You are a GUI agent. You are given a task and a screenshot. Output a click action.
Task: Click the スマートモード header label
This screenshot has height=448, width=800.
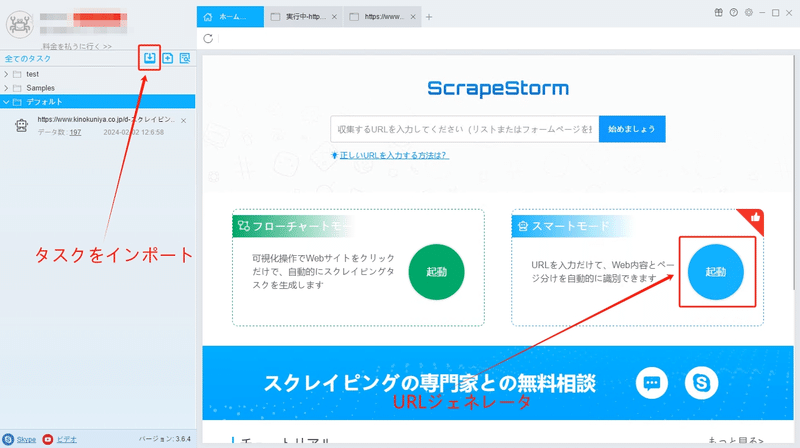570,226
